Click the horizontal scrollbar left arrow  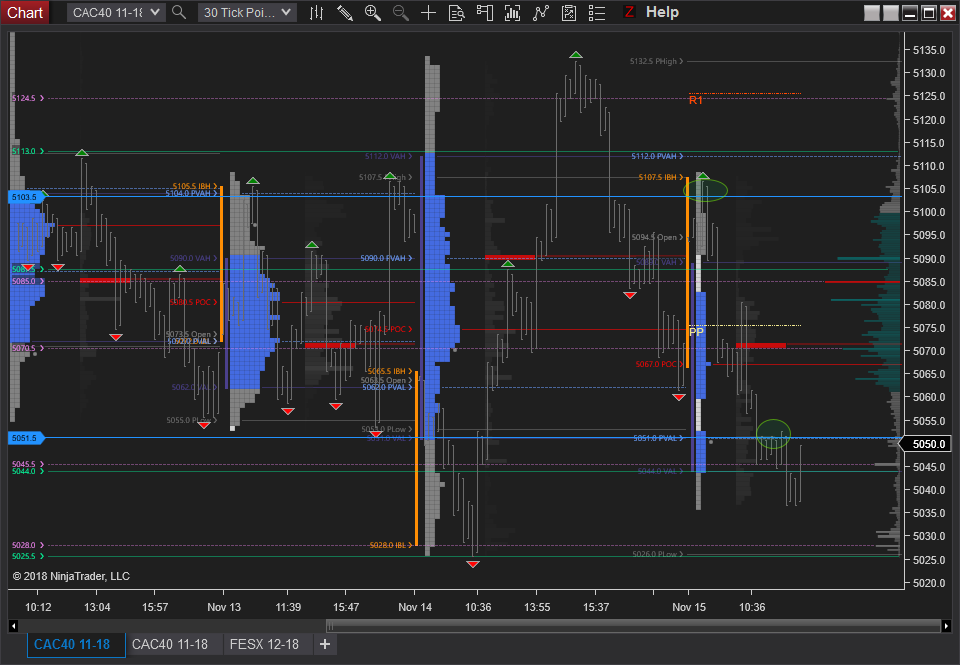tap(13, 626)
